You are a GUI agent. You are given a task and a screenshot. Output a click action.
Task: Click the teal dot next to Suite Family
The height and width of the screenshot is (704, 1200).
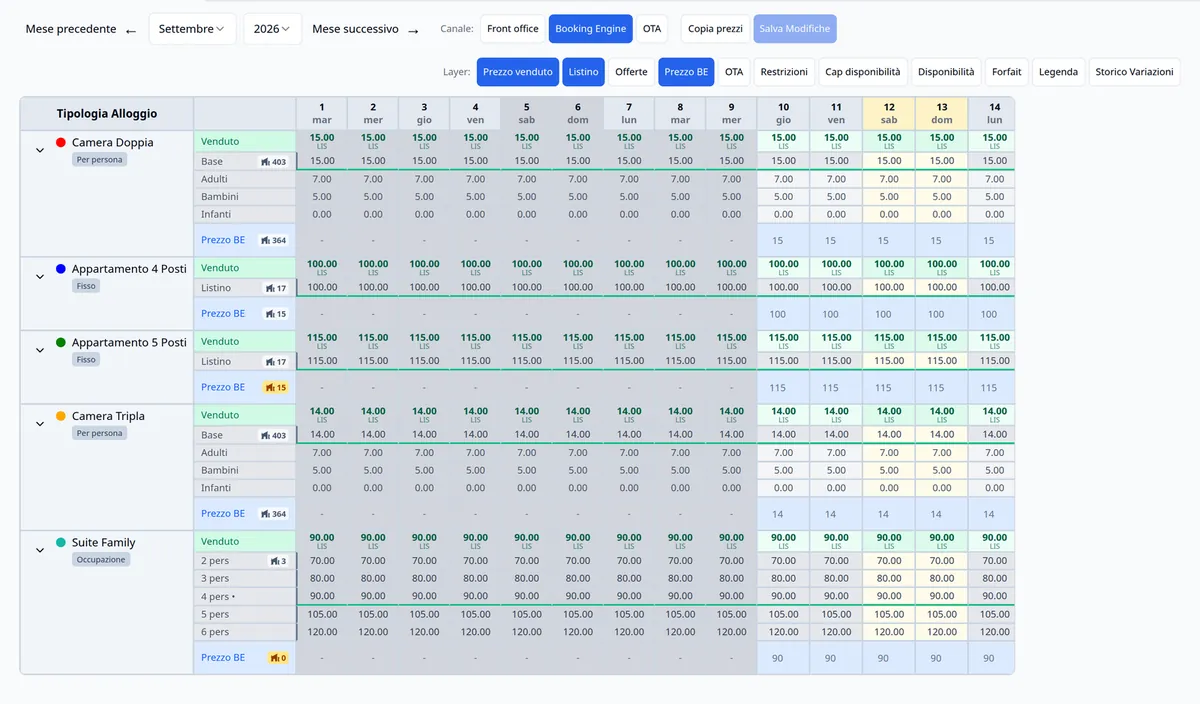pos(61,542)
